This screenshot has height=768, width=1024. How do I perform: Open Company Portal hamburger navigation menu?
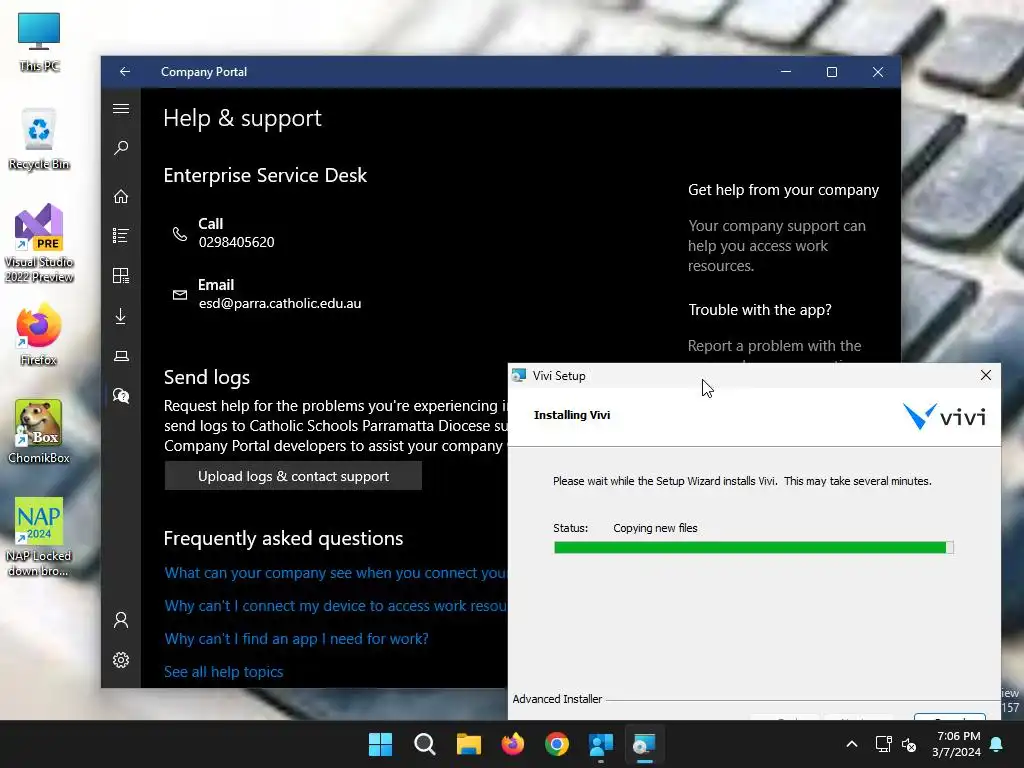click(121, 109)
